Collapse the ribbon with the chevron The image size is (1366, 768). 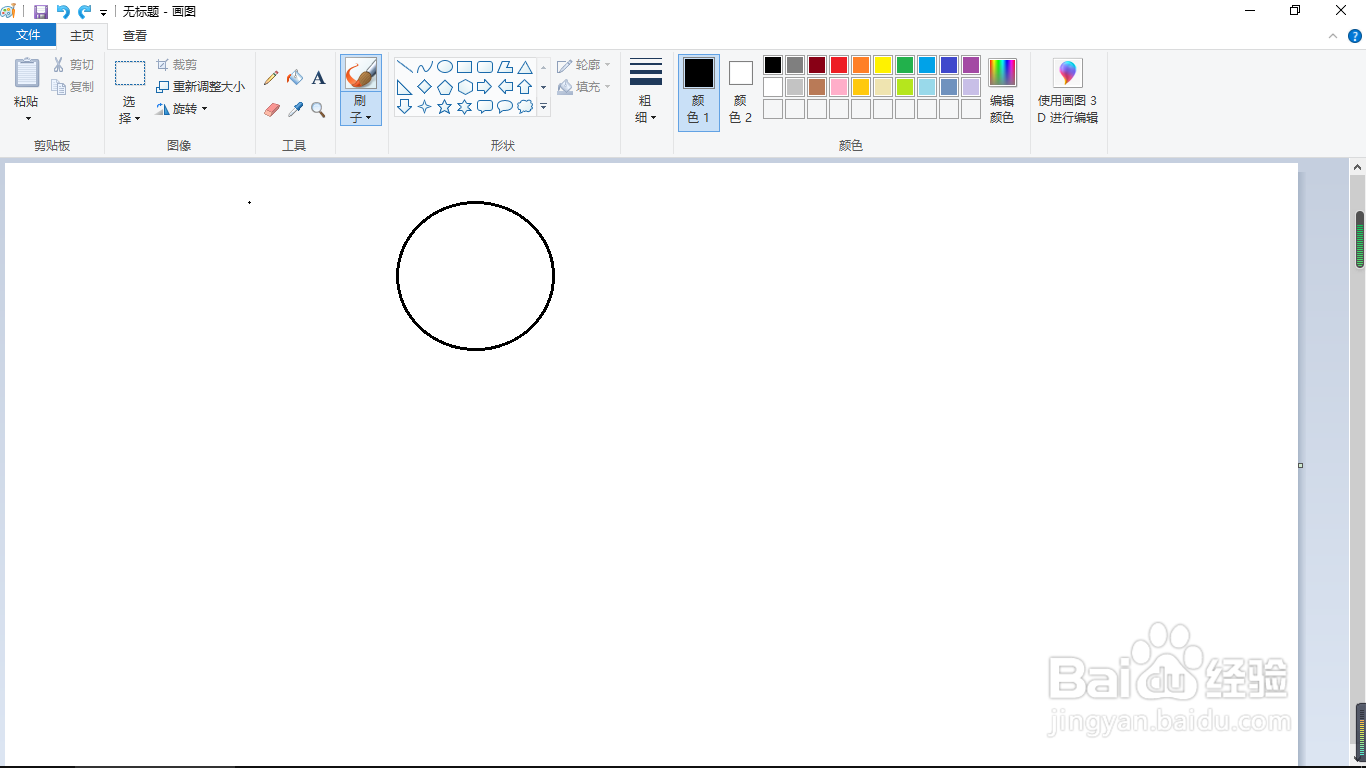click(1333, 36)
